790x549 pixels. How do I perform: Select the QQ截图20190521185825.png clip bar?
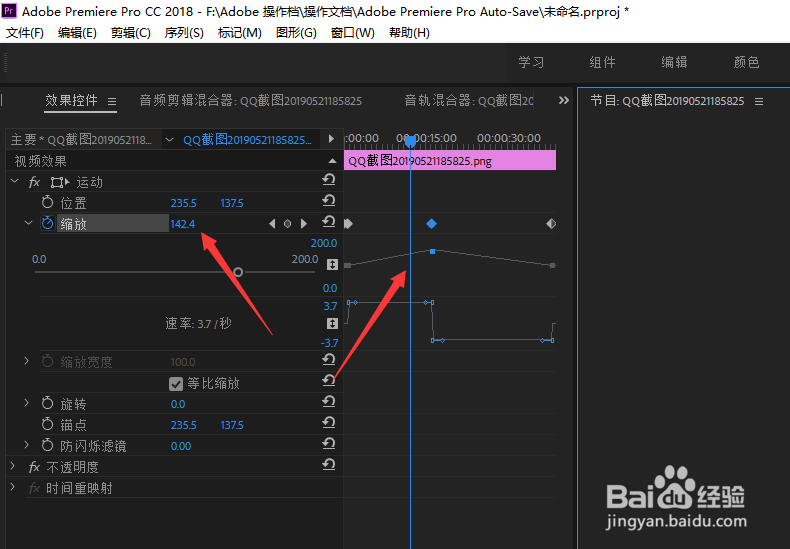[450, 161]
